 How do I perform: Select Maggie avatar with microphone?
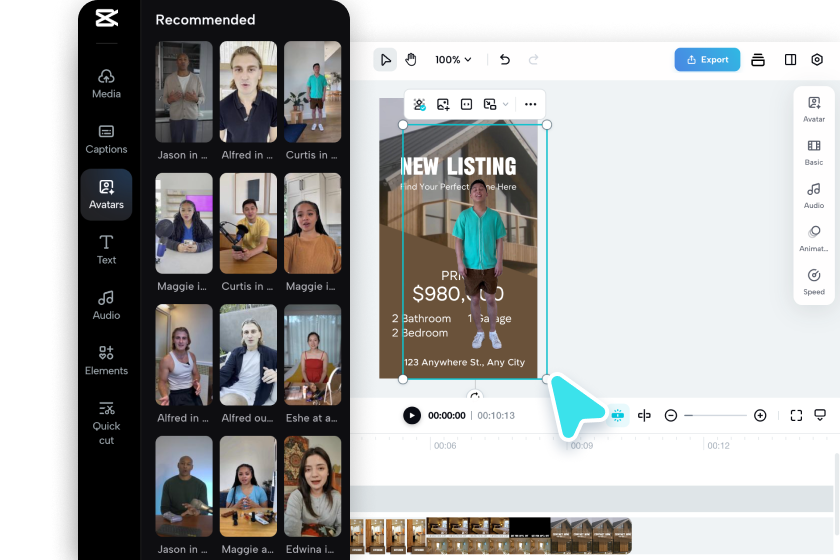(184, 223)
